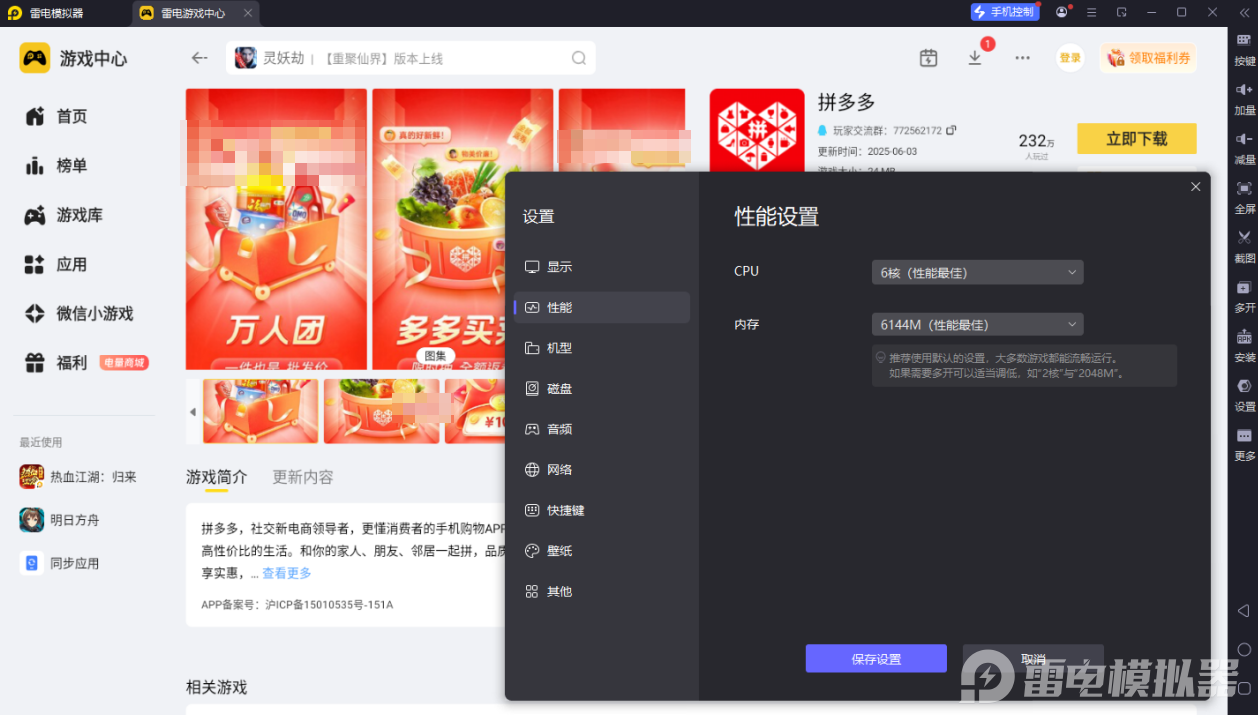Click the 查看更多 link
Image resolution: width=1258 pixels, height=715 pixels.
[287, 573]
